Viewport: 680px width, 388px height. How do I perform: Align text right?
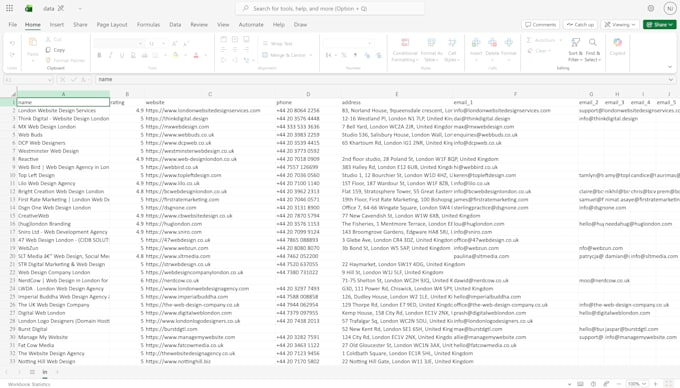tap(246, 49)
